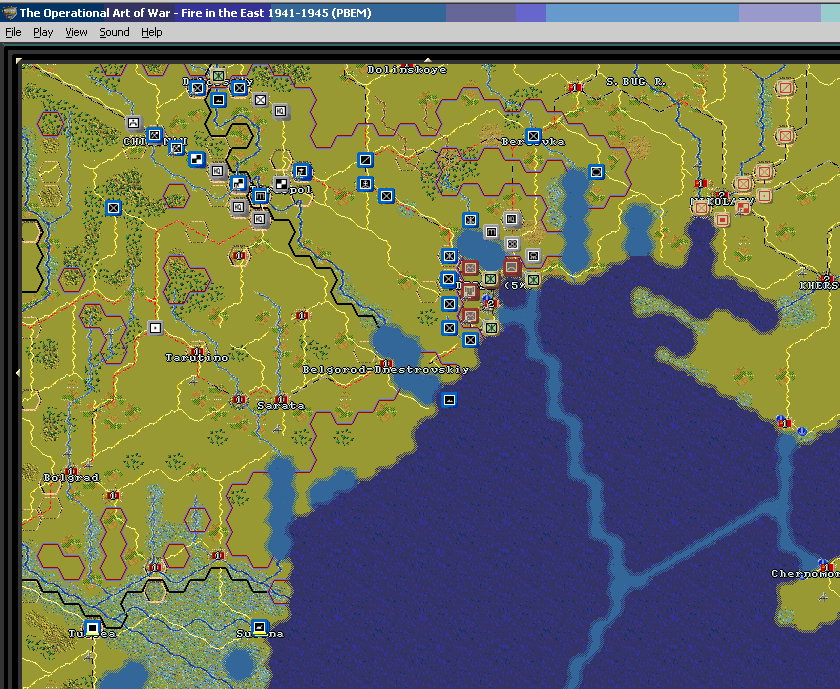This screenshot has width=840, height=689.
Task: Select the gray checkered unit at Tiraspol
Action: 281,184
